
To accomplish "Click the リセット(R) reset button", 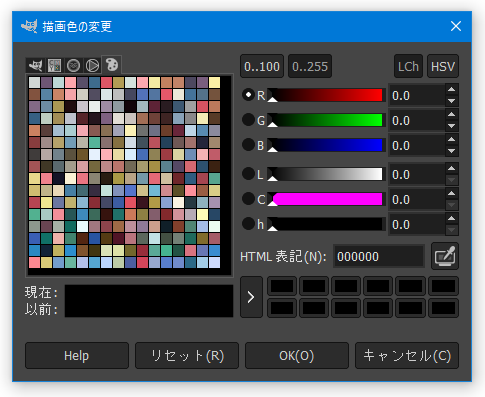I will (x=187, y=355).
